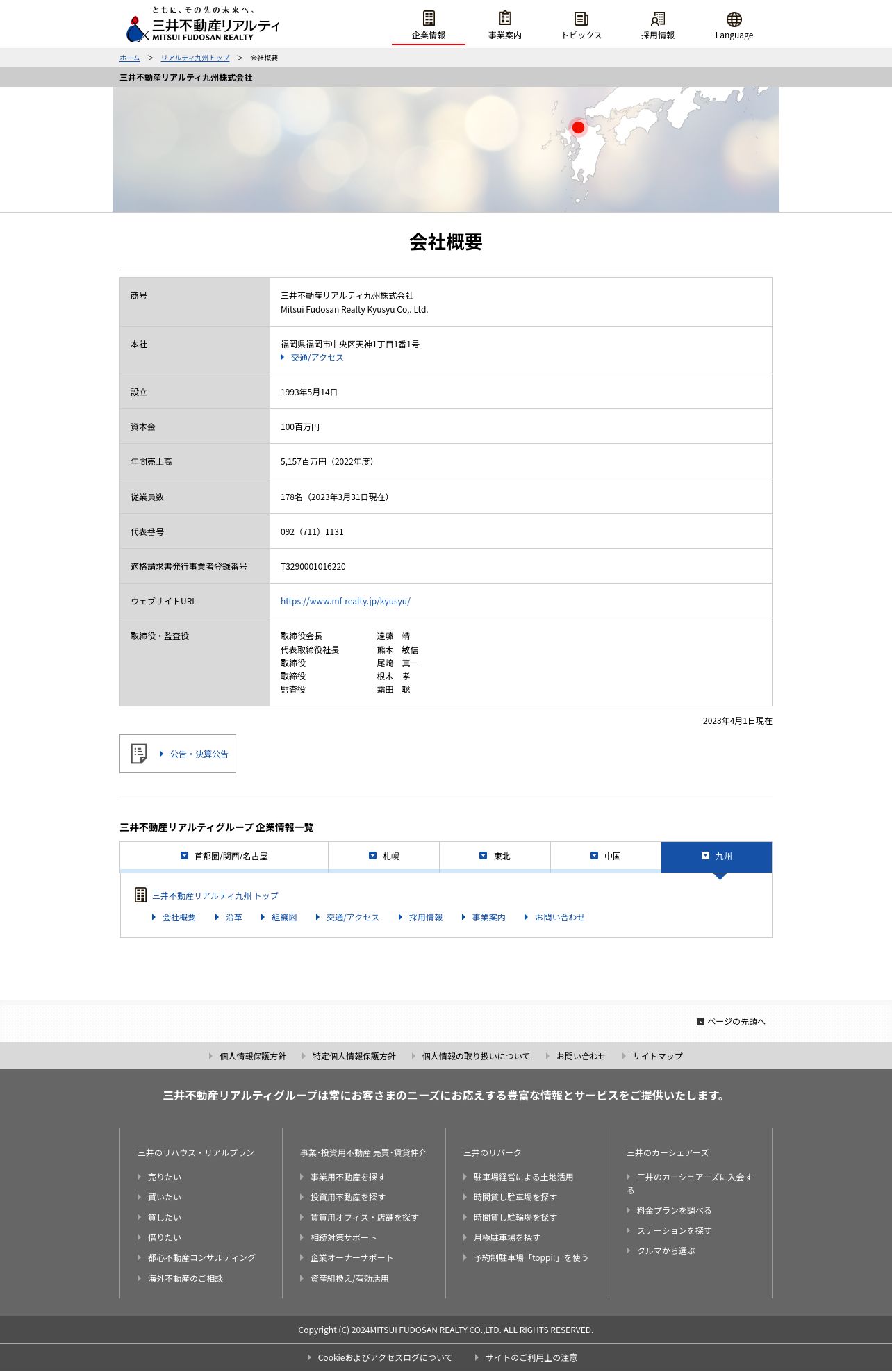Click the red dot on Kyushu map
Screen dimensions: 892x1372
click(578, 127)
